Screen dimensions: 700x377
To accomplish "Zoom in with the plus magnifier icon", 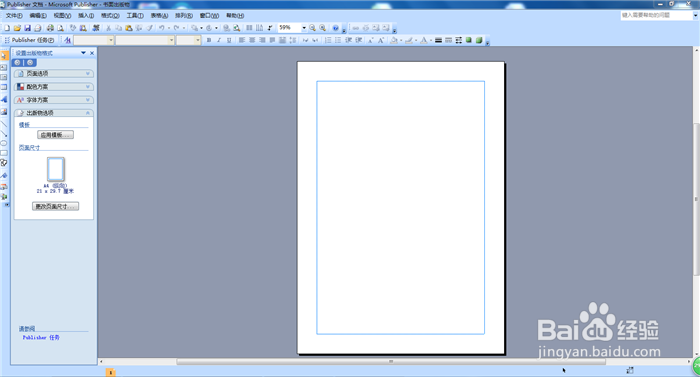I will point(322,28).
